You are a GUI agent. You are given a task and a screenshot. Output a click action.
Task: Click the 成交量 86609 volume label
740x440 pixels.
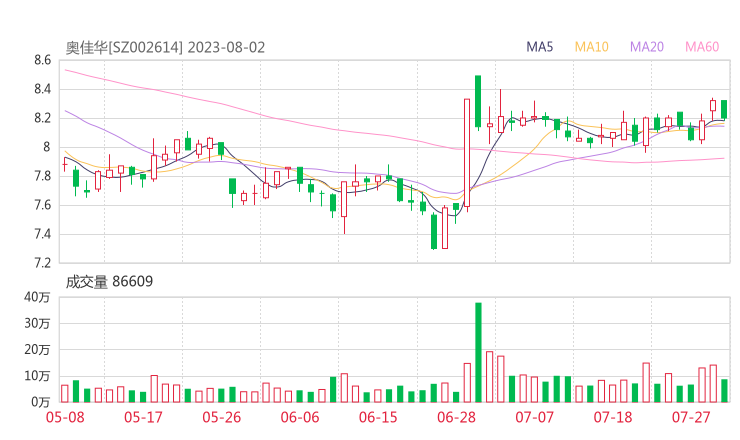click(x=109, y=282)
